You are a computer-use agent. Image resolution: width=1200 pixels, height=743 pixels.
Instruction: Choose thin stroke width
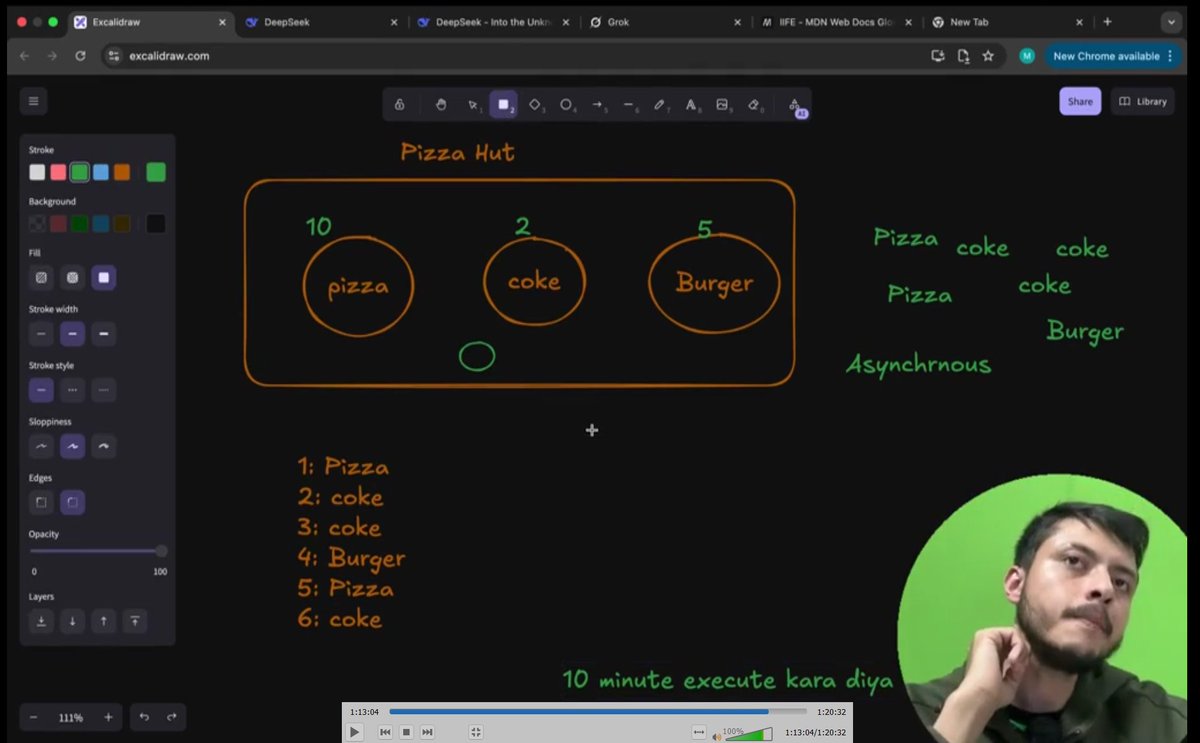tap(41, 333)
